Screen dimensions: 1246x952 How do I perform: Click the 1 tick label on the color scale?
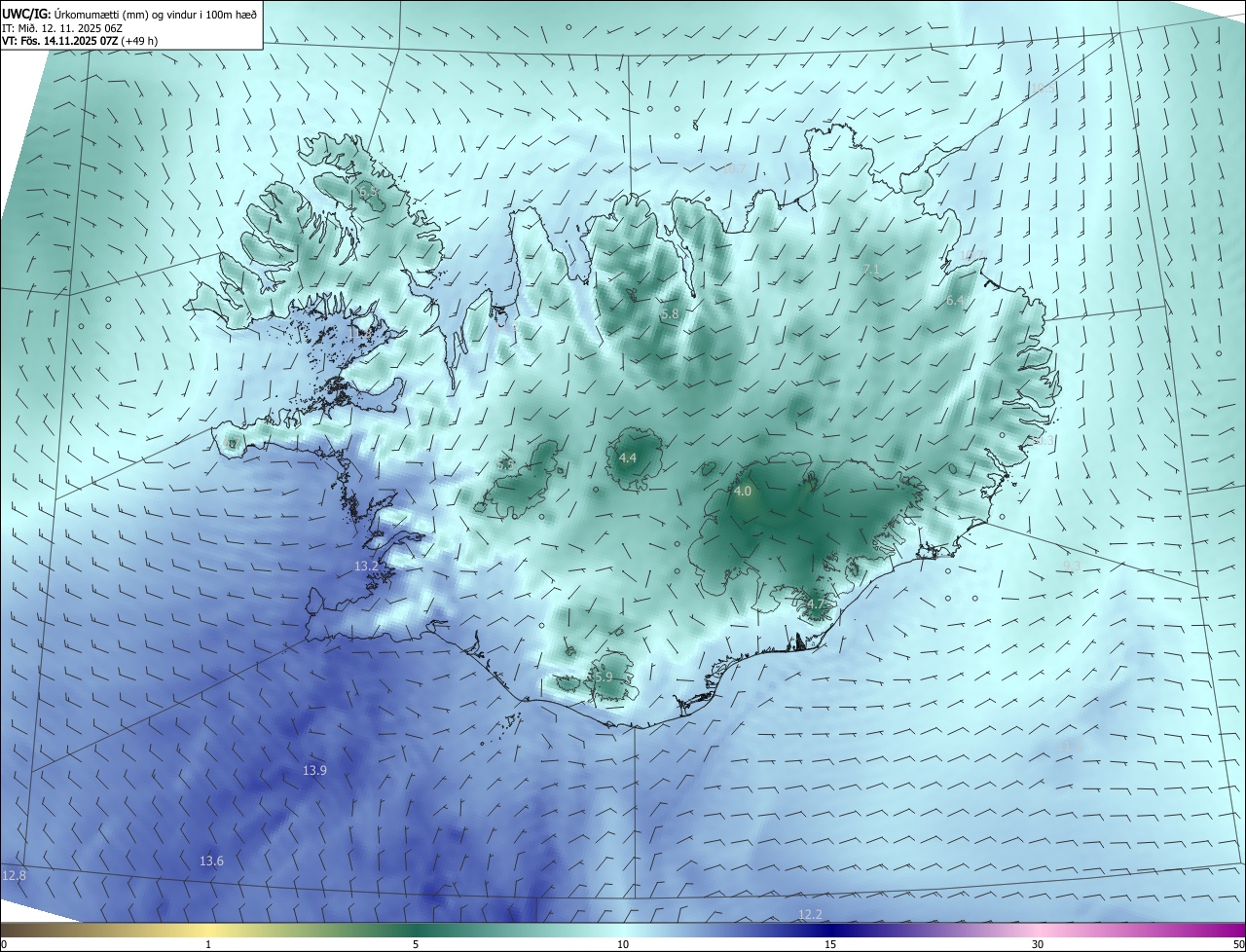[208, 944]
